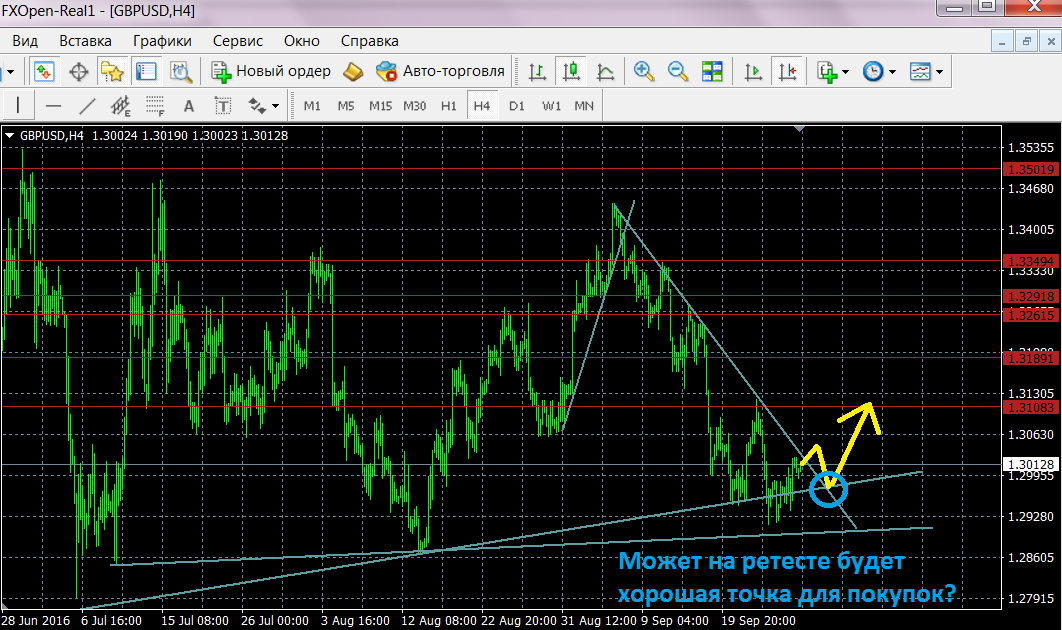Restore the inner chart window
This screenshot has height=630, width=1062.
(x=1027, y=41)
